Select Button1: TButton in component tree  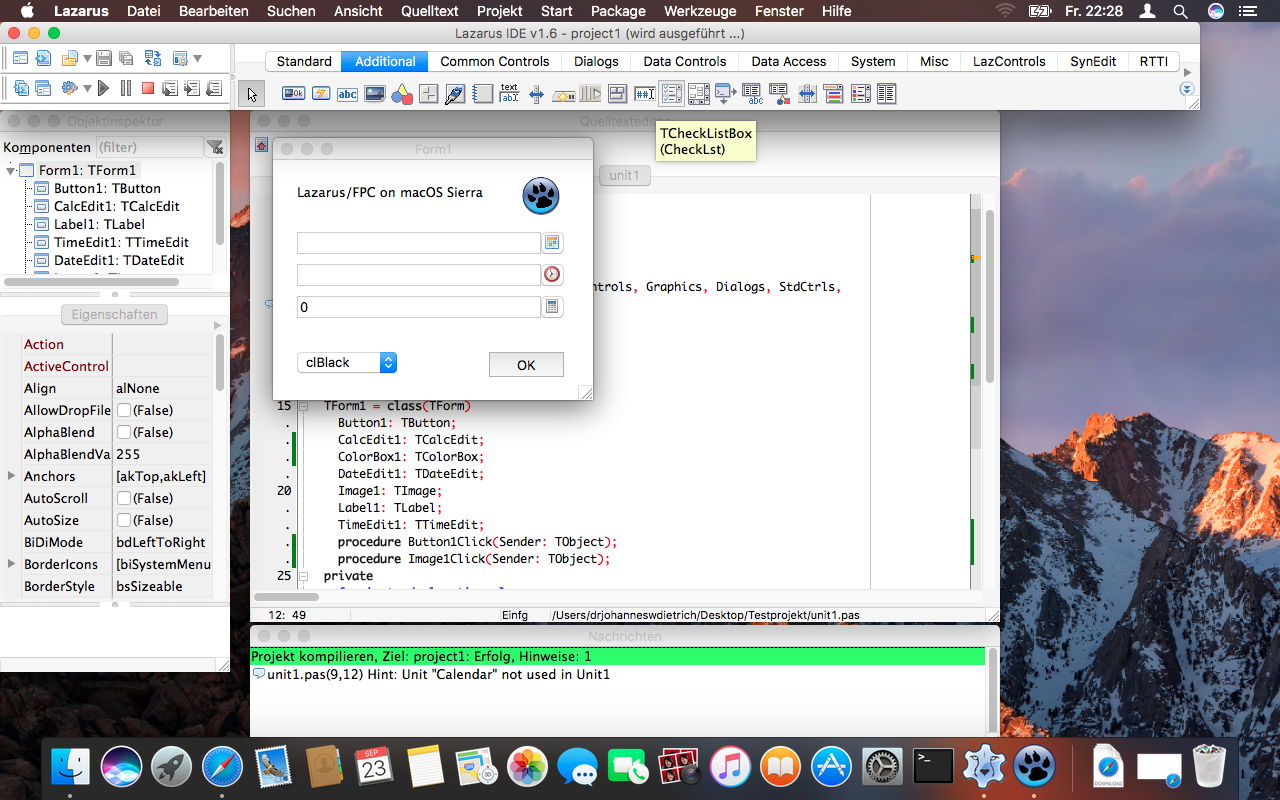pyautogui.click(x=107, y=188)
